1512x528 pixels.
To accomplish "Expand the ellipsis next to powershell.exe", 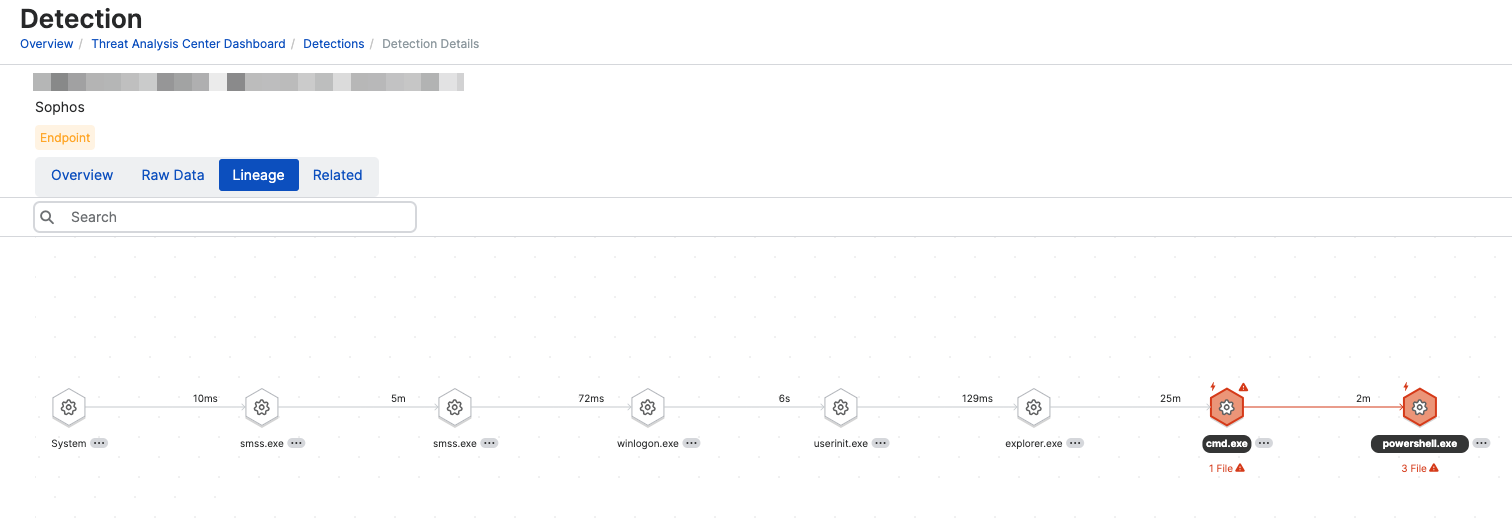I will (1481, 443).
